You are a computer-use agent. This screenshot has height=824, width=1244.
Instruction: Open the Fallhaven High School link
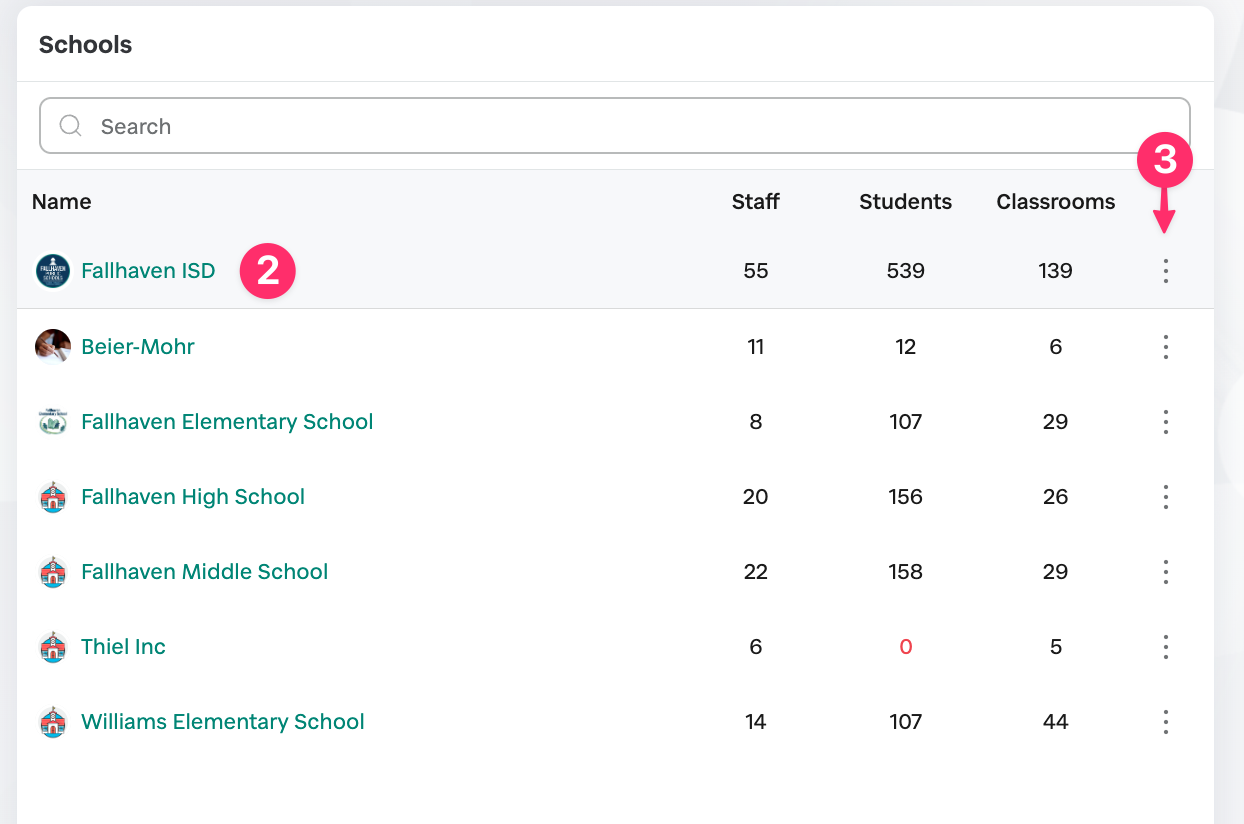pos(193,497)
